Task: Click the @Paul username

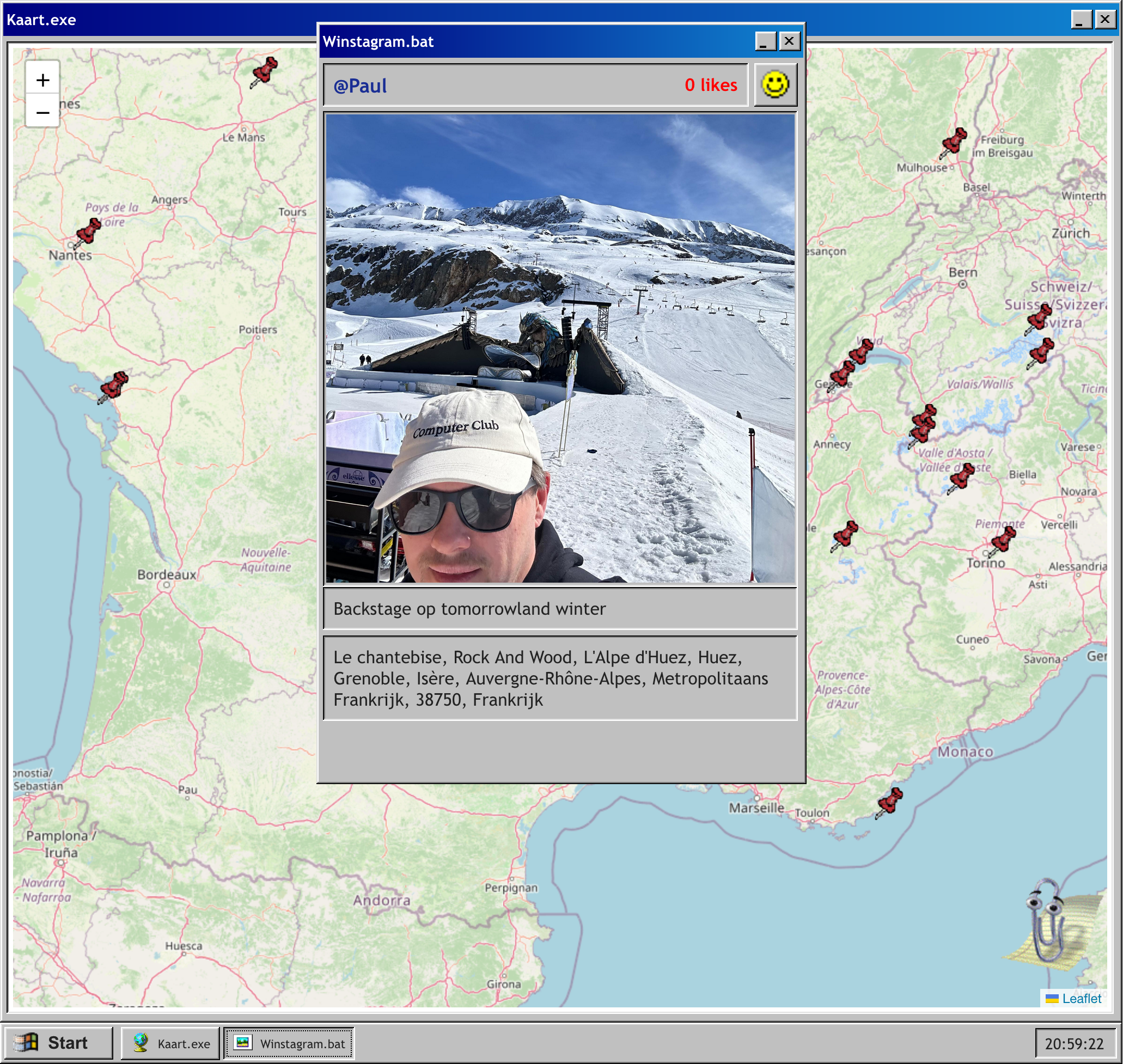Action: click(x=359, y=85)
